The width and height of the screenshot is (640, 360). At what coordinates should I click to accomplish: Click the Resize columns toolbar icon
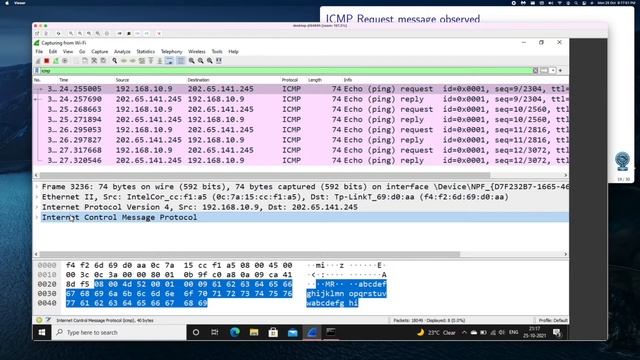(219, 61)
